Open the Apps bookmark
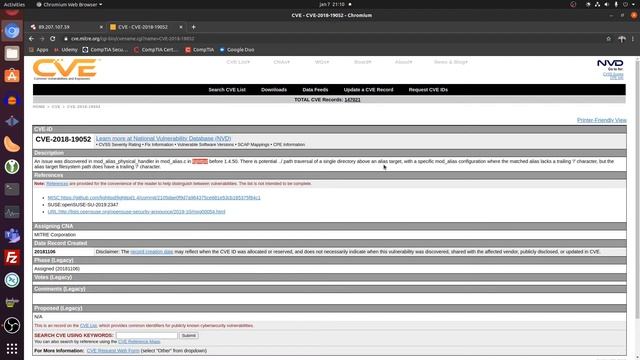The image size is (640, 360). coord(39,50)
